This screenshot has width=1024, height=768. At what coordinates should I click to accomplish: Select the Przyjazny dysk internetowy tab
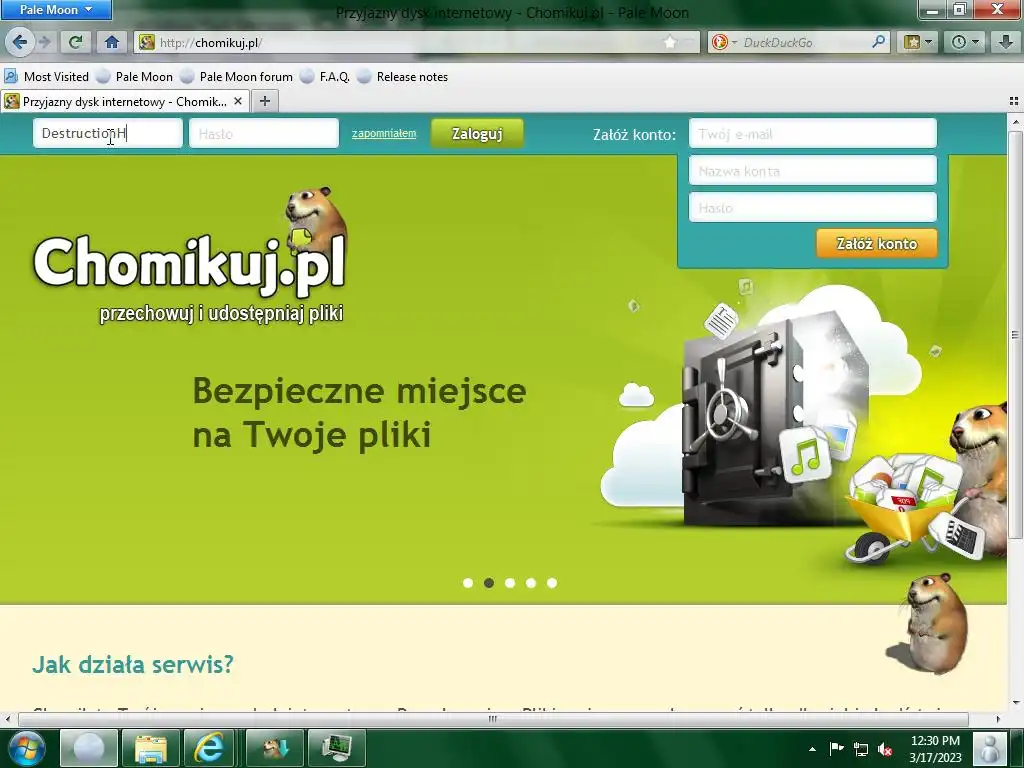click(x=124, y=101)
